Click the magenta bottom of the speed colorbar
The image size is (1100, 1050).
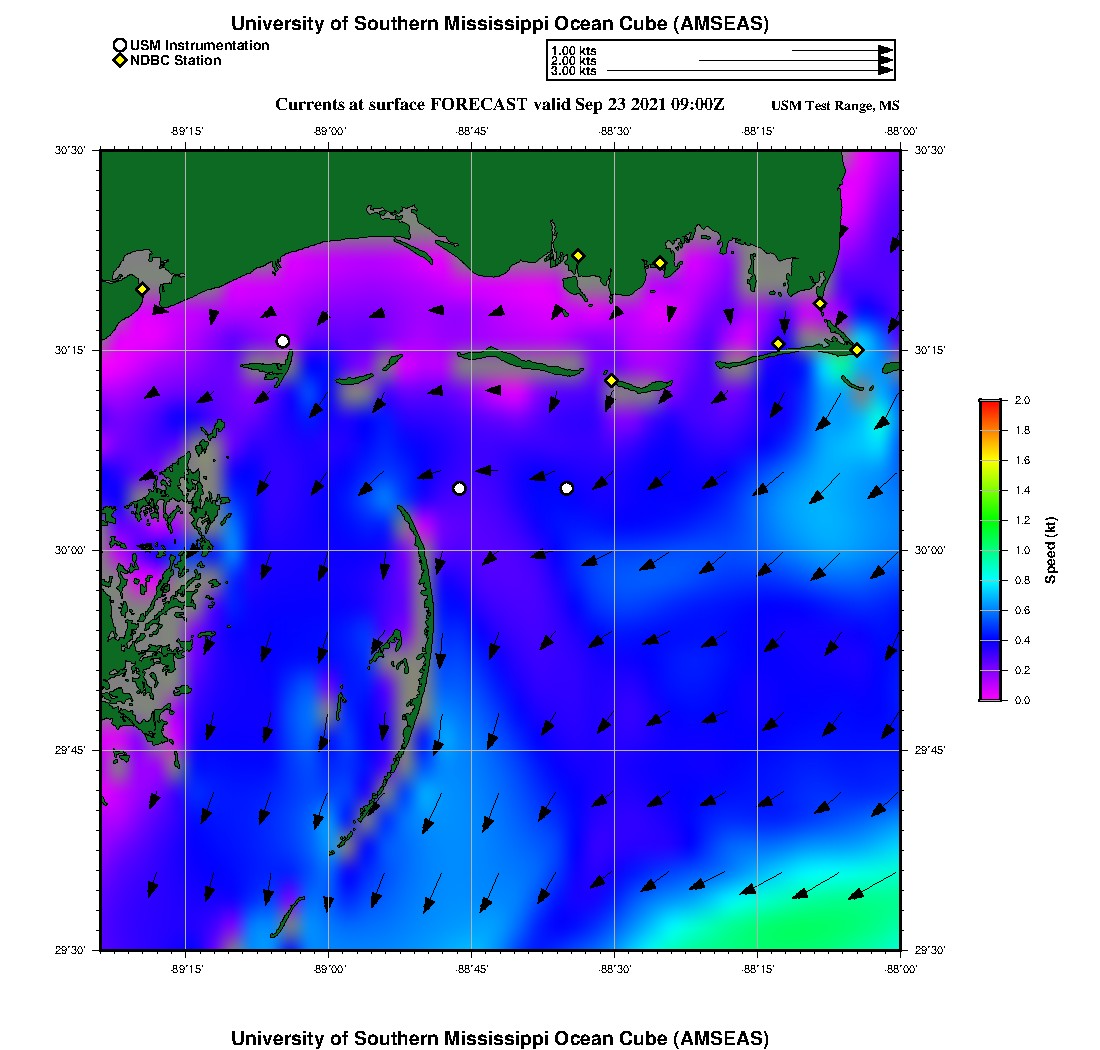991,696
